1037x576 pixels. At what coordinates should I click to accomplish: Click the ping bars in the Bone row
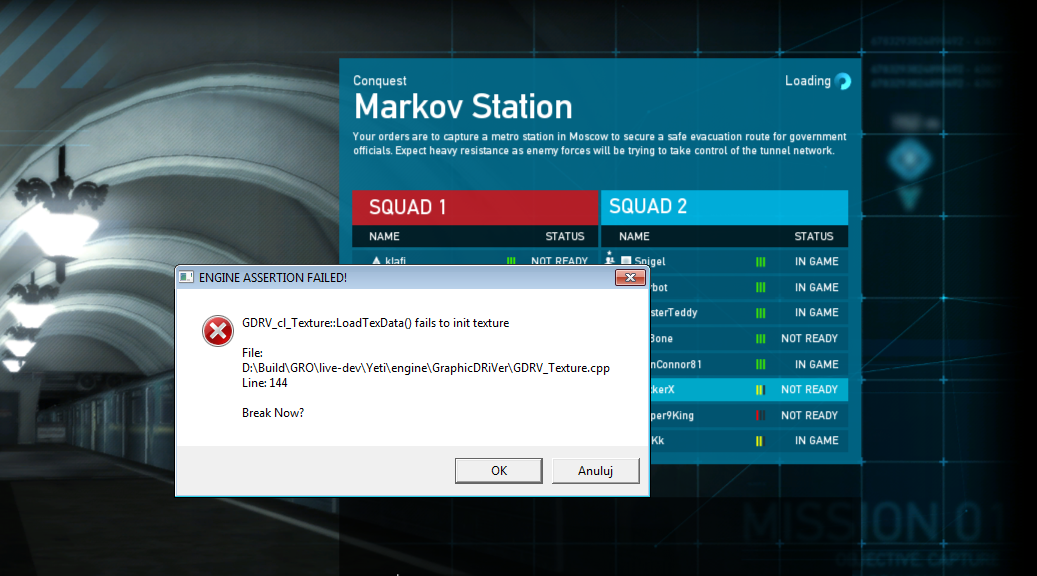click(761, 339)
